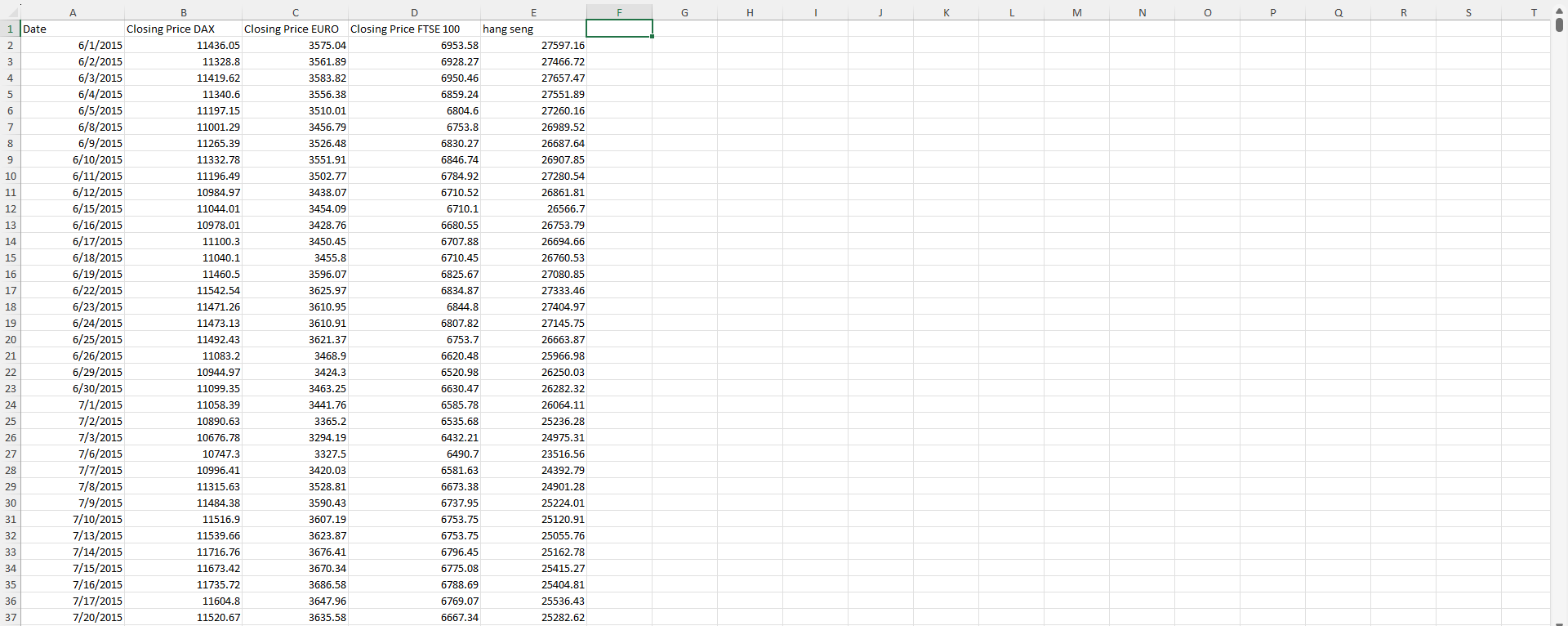Click FTSE value 6710.1
The height and width of the screenshot is (626, 1568).
pos(414,208)
